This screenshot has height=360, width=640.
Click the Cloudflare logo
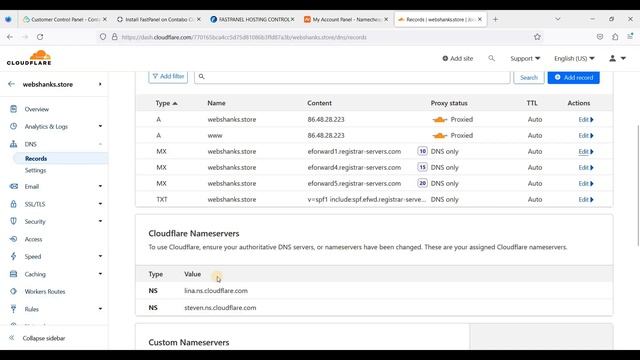click(x=29, y=58)
